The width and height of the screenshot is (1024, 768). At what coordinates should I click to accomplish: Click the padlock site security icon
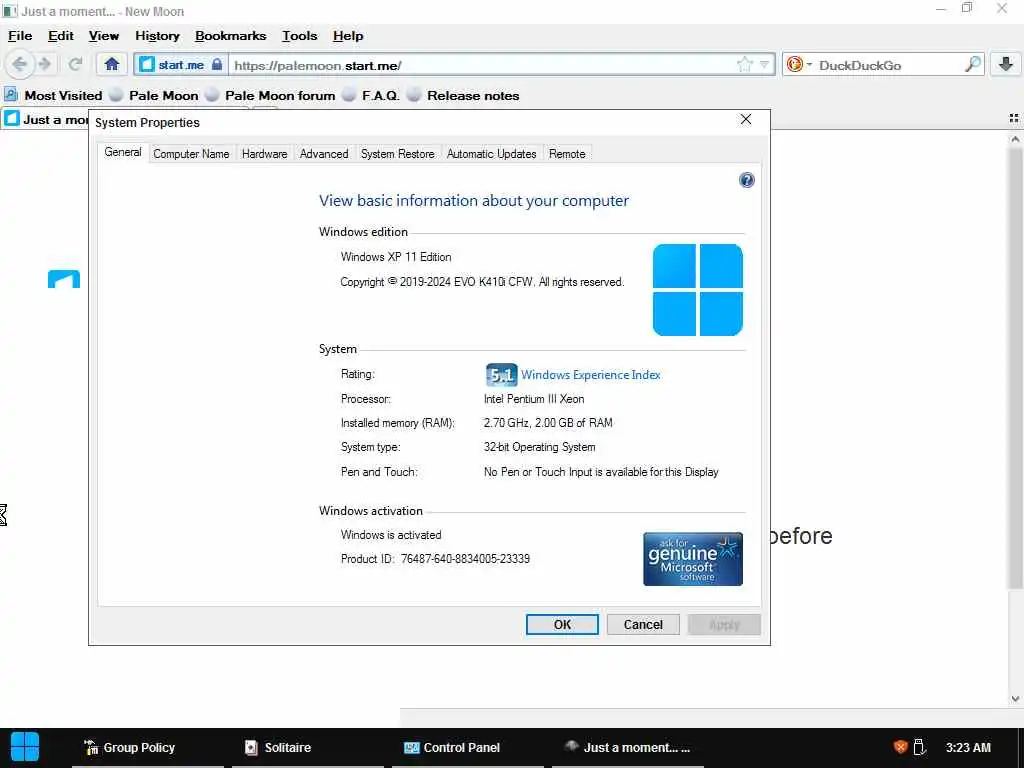pyautogui.click(x=217, y=65)
